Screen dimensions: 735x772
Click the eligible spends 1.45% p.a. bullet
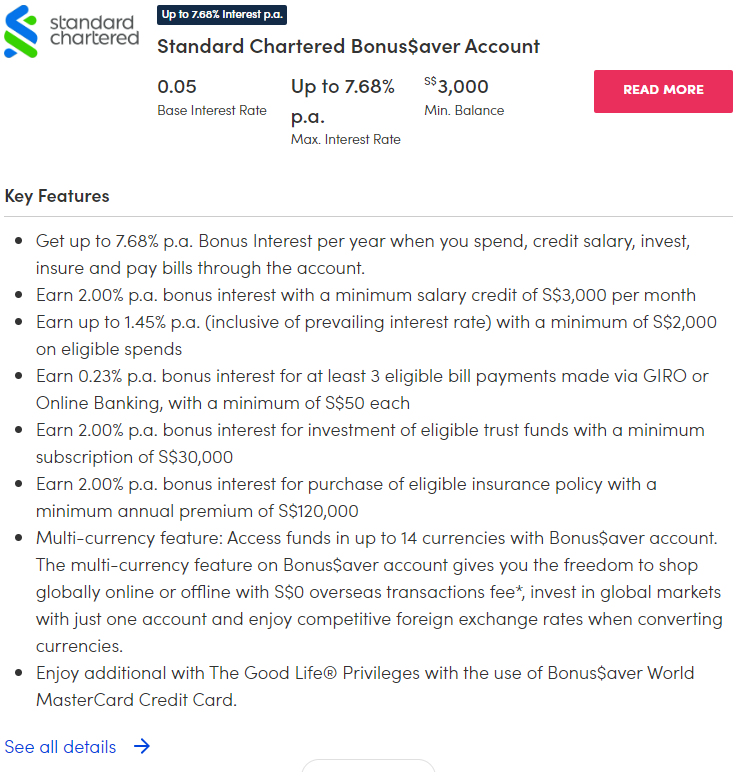(x=376, y=335)
